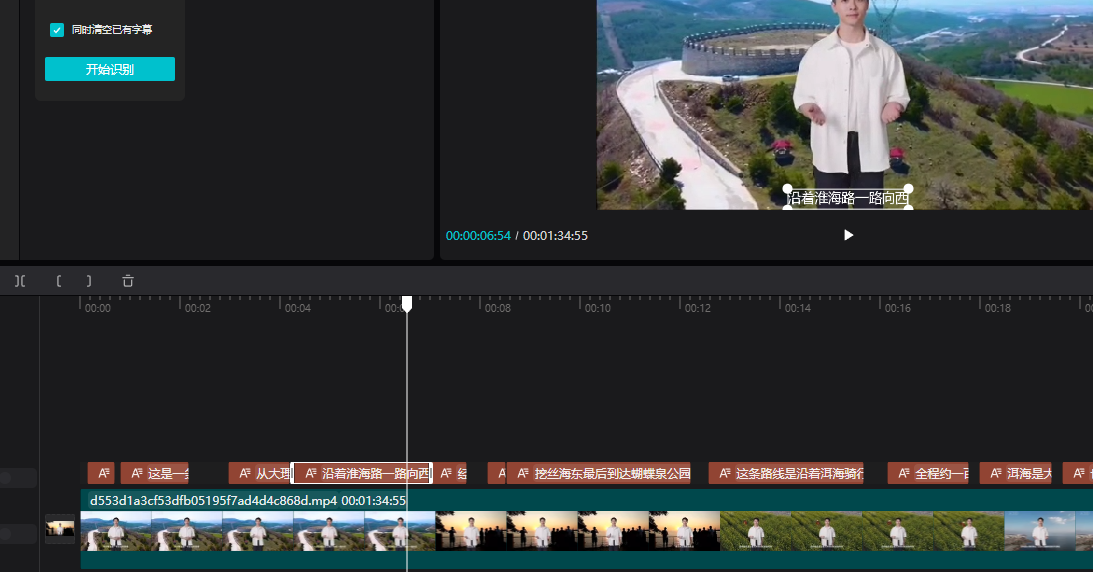
Task: Click the playhead marker on the ruler
Action: 407,304
